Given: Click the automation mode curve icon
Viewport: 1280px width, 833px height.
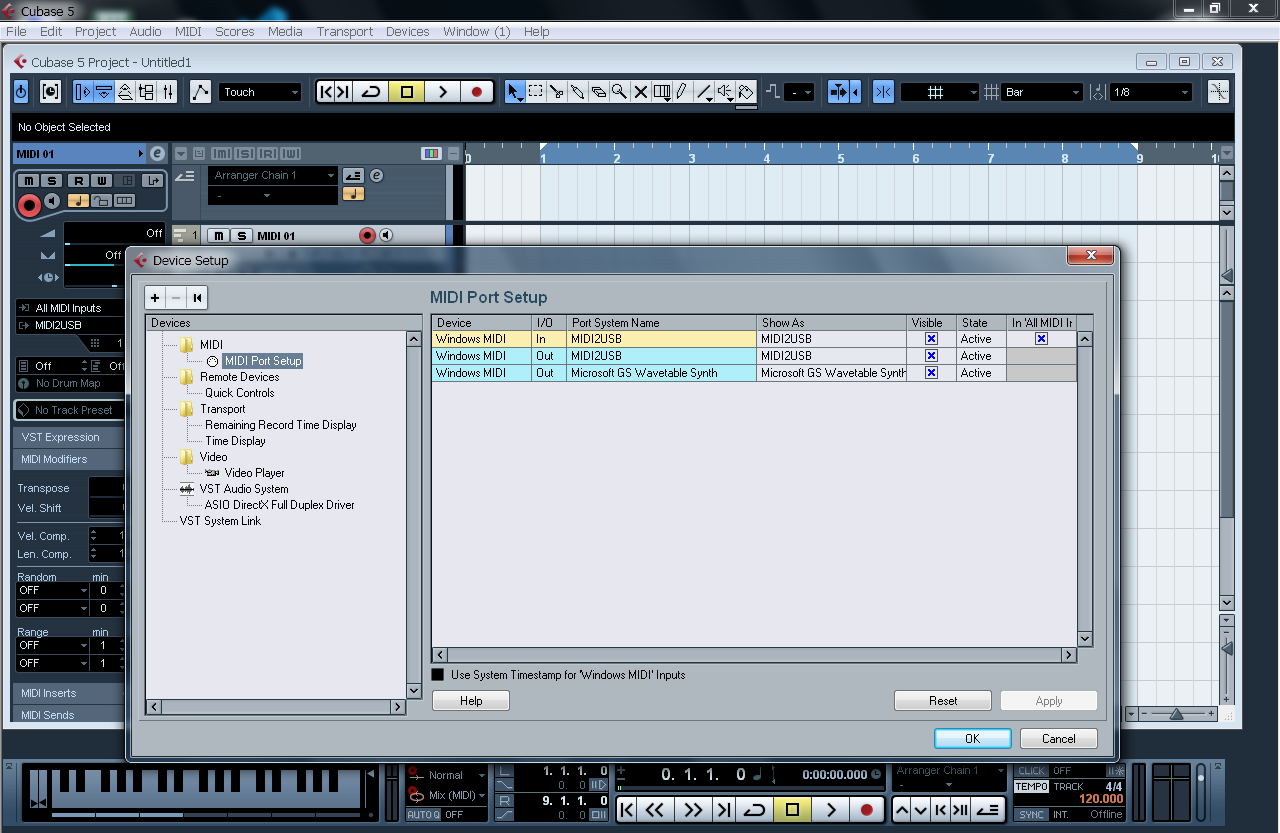Looking at the screenshot, I should [201, 92].
